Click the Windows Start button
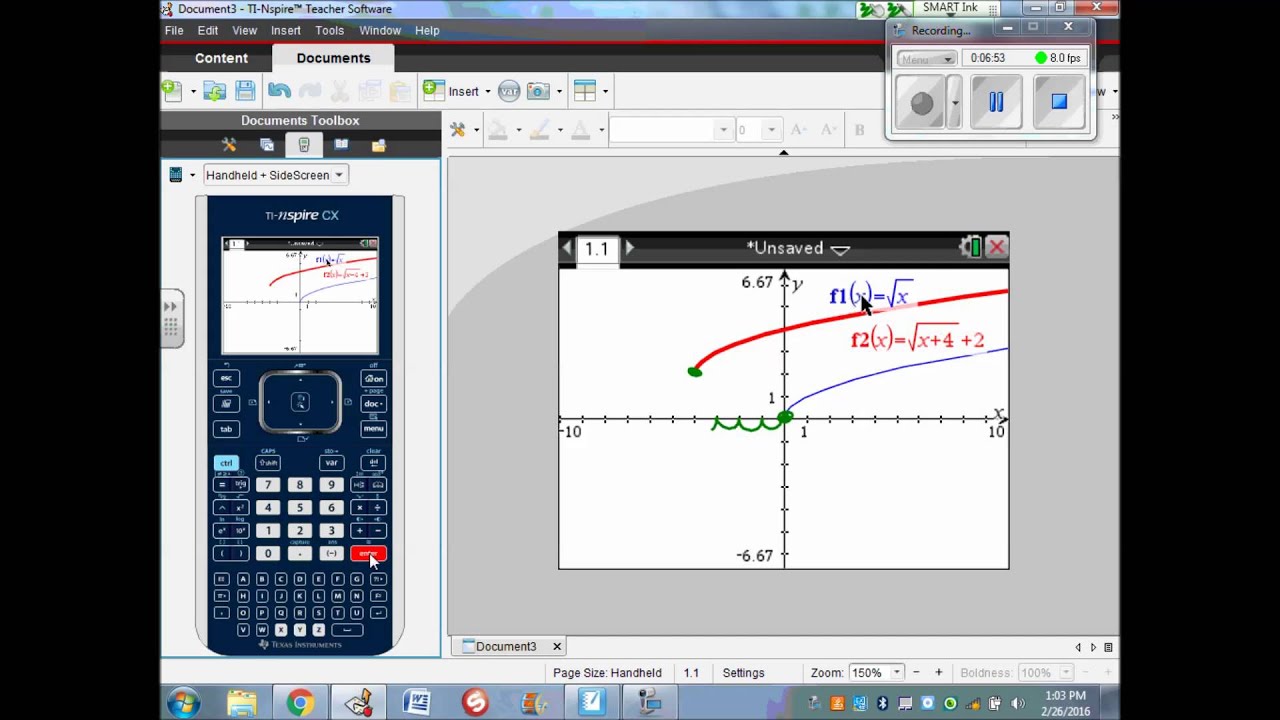Viewport: 1280px width, 720px height. [x=184, y=703]
